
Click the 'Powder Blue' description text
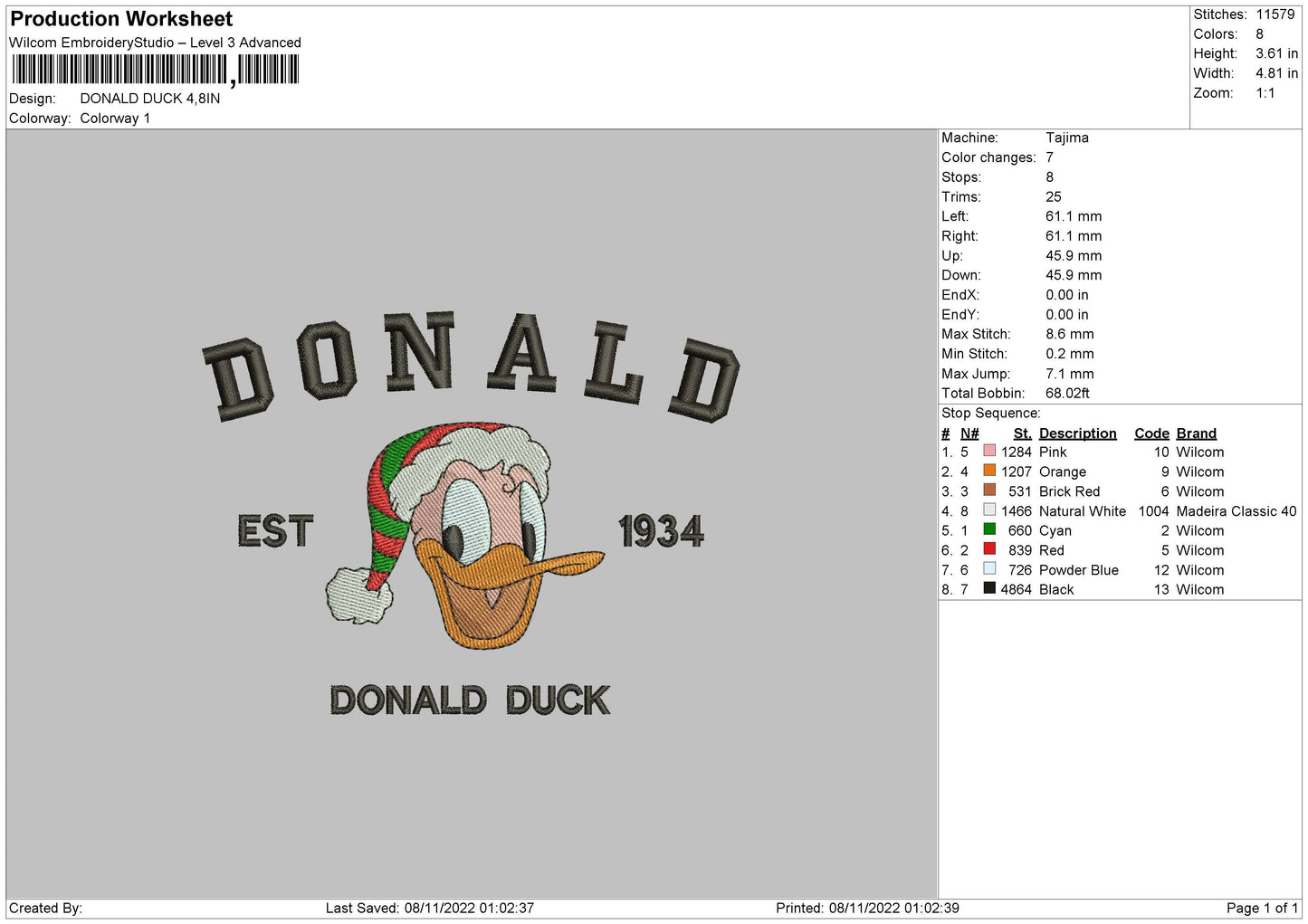pyautogui.click(x=1078, y=570)
